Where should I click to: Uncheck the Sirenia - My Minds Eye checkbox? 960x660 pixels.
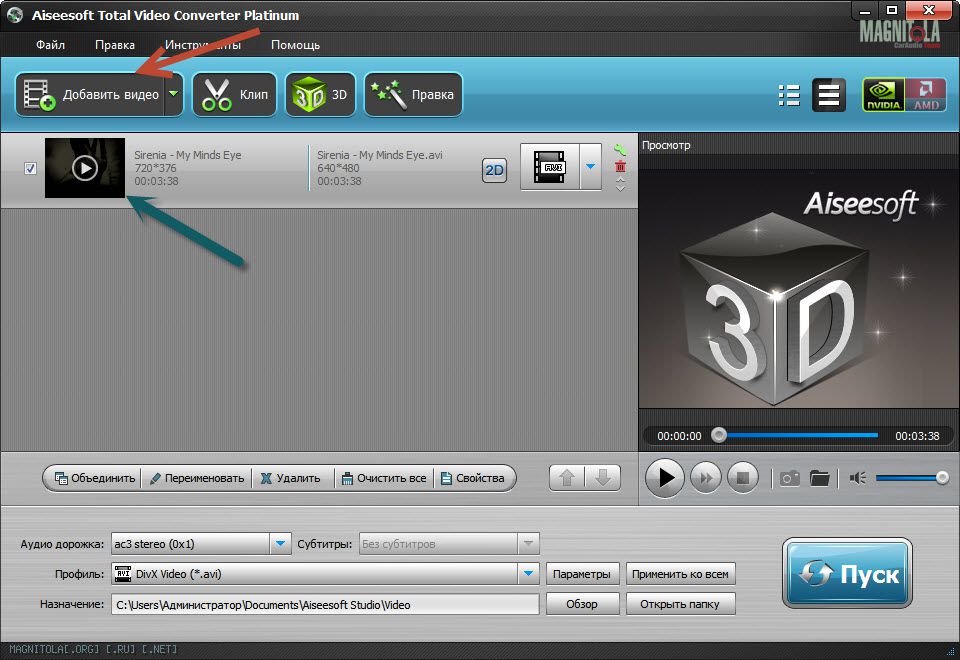[x=30, y=168]
